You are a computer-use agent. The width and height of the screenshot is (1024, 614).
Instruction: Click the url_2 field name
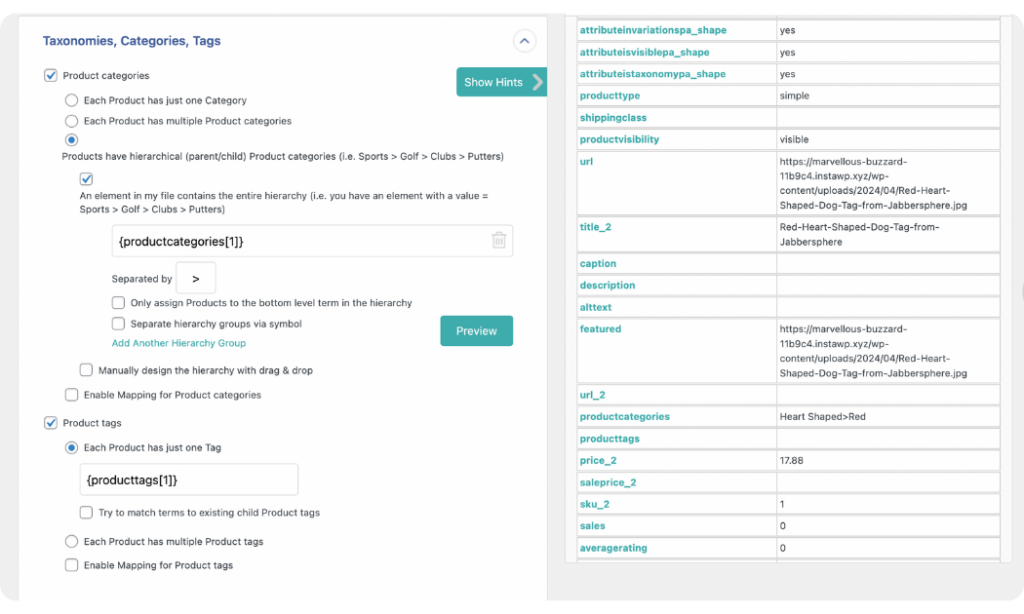592,395
